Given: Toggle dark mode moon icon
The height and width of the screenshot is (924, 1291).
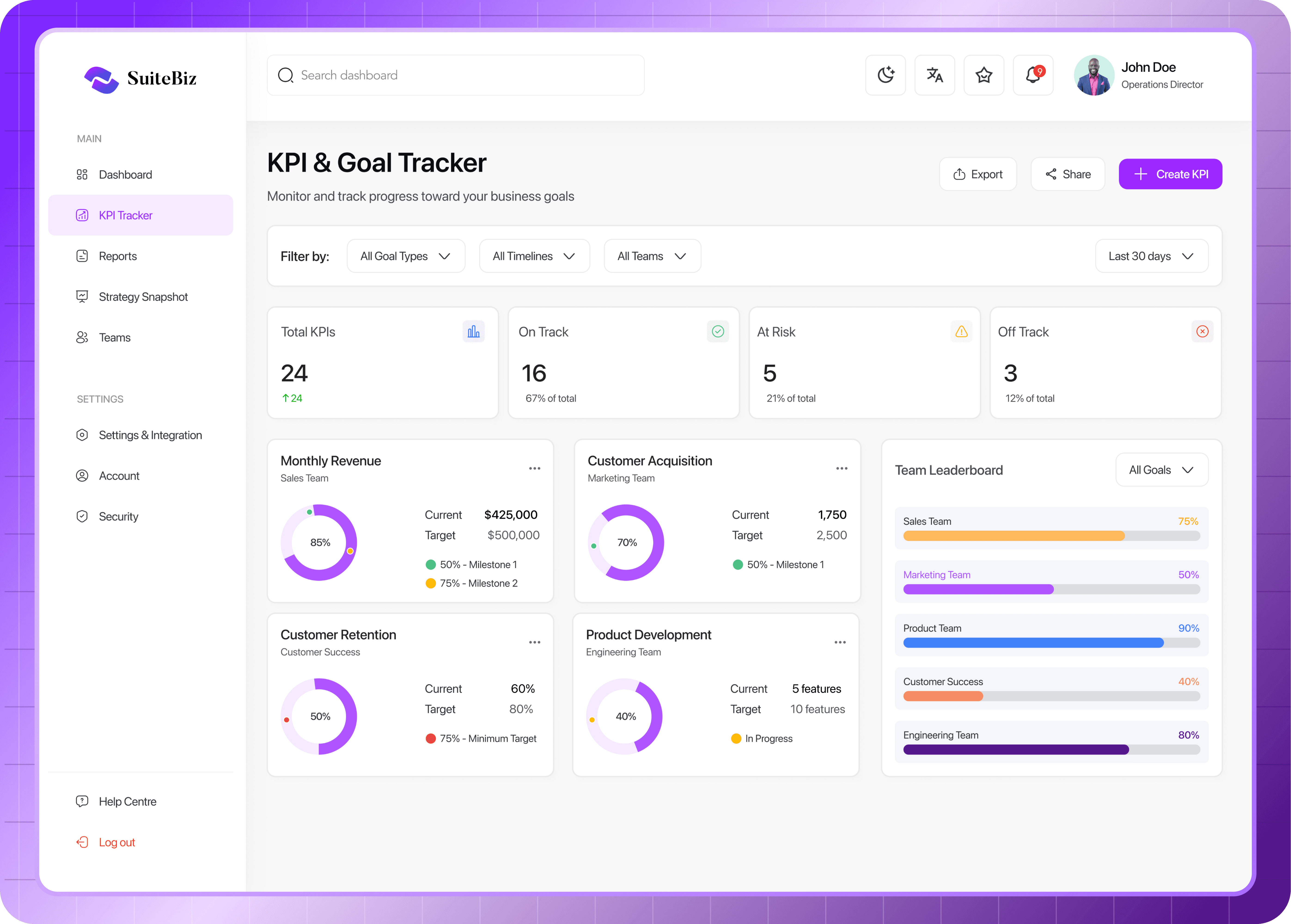Looking at the screenshot, I should [x=885, y=75].
